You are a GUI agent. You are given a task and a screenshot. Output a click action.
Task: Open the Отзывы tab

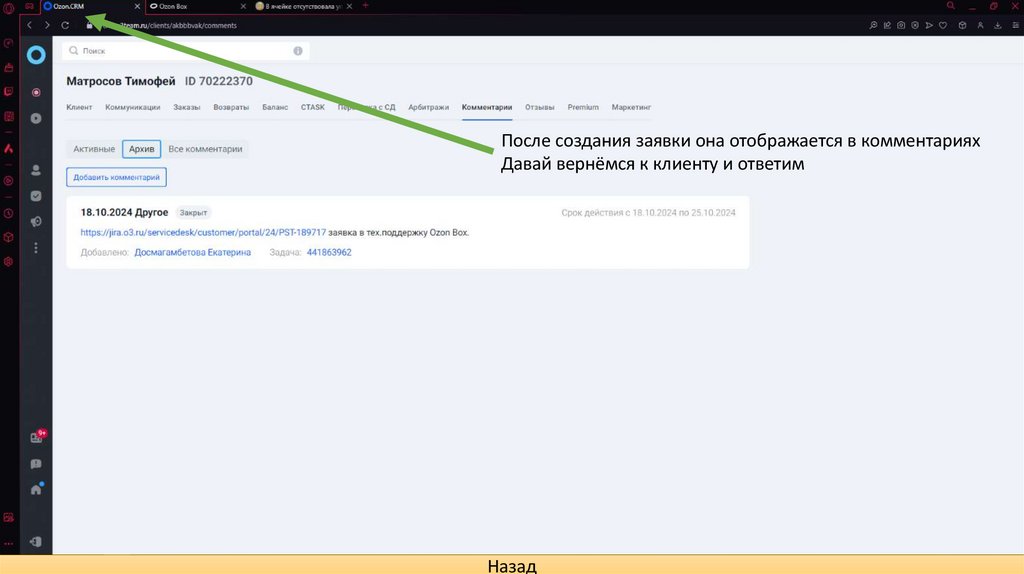point(539,107)
